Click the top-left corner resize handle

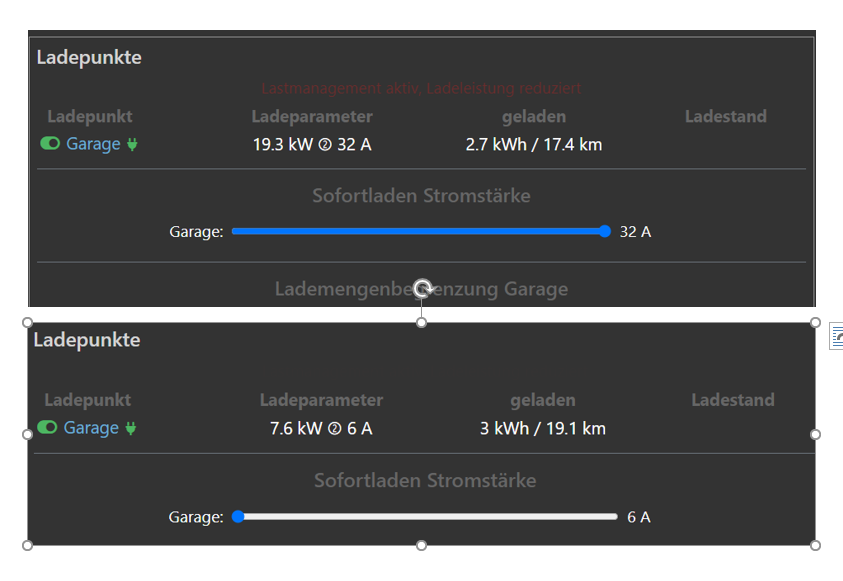point(28,322)
